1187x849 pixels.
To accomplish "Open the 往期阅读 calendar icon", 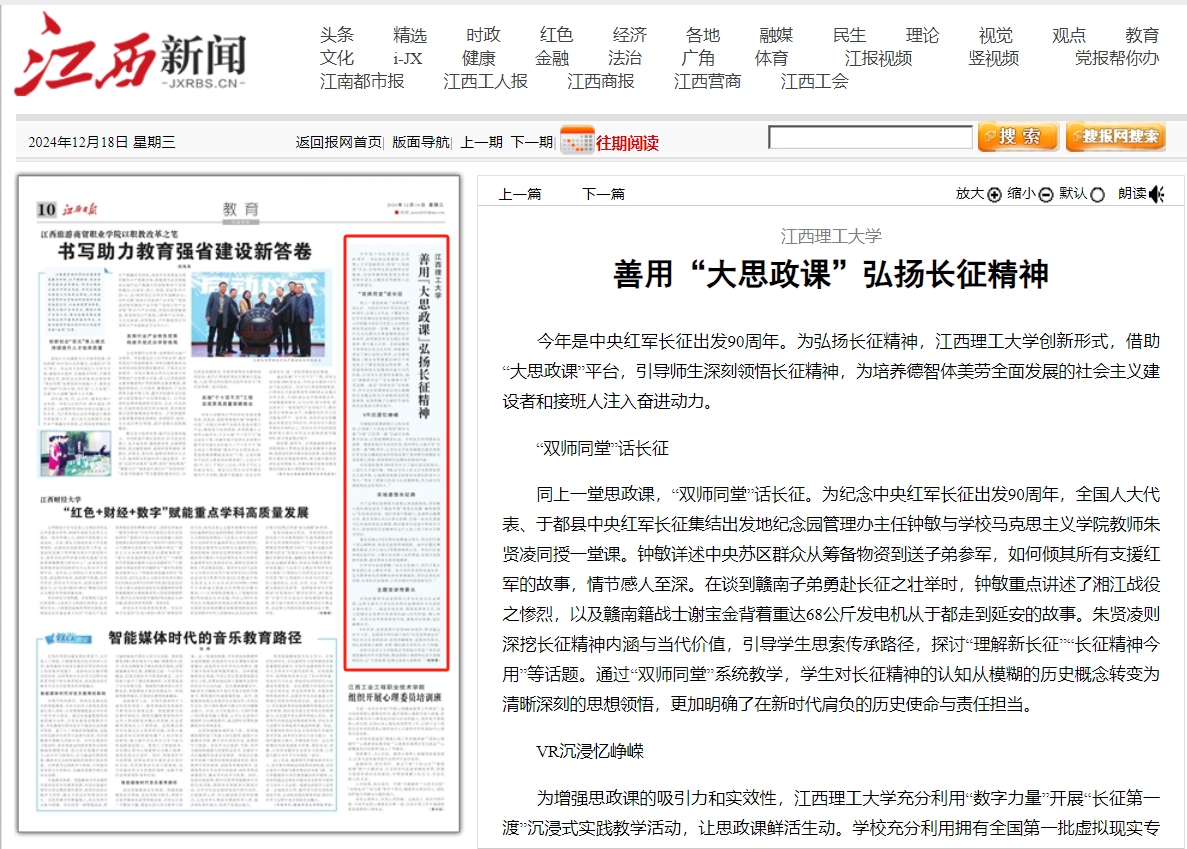I will point(577,141).
